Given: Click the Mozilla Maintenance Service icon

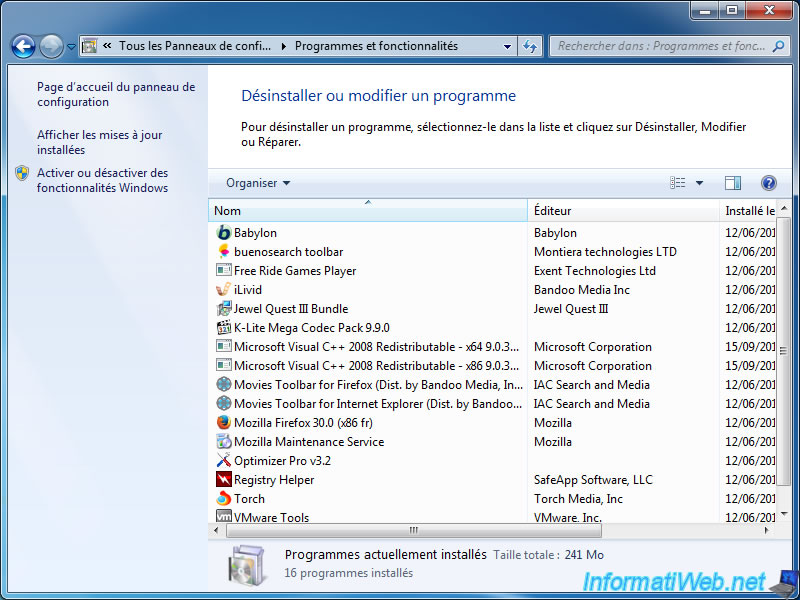Looking at the screenshot, I should [223, 441].
